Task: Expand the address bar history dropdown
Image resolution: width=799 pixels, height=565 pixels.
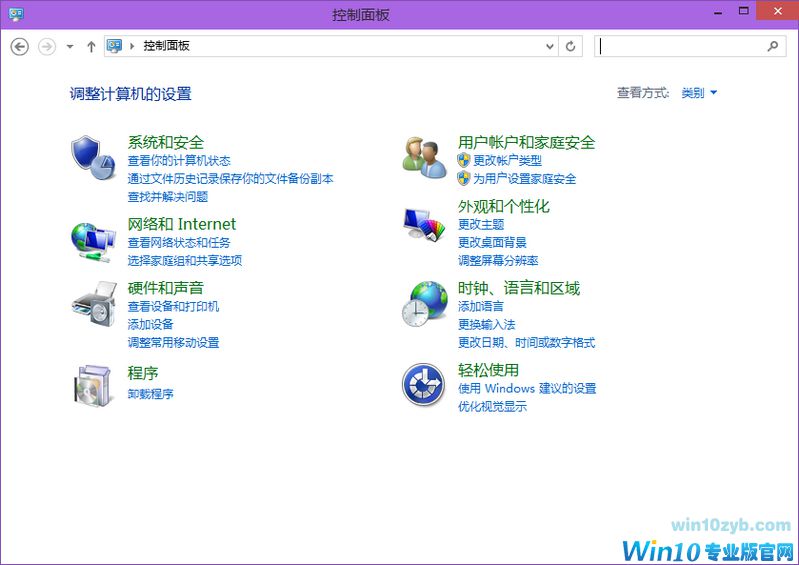Action: [549, 46]
